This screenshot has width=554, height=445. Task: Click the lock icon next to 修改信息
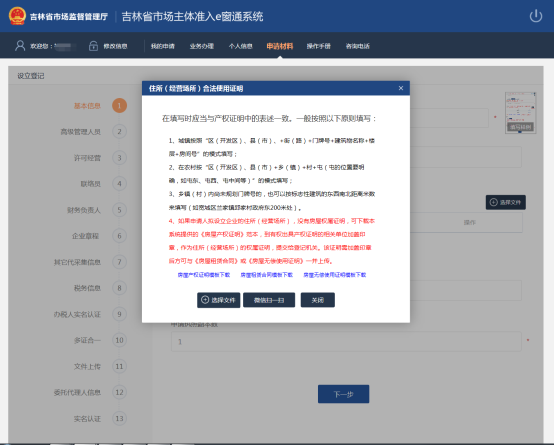pos(93,46)
